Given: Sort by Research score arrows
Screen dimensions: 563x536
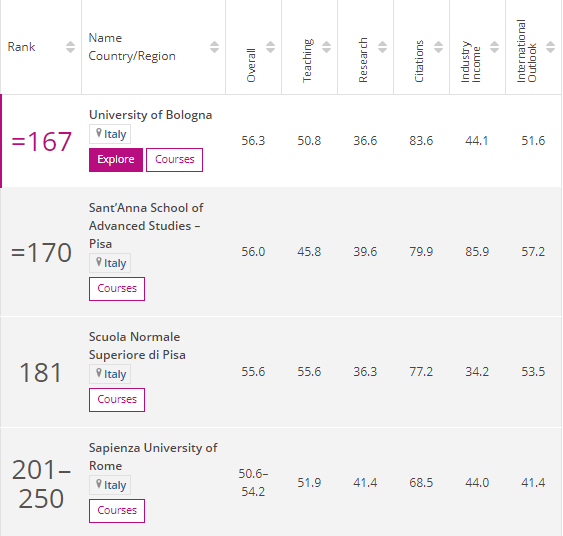Looking at the screenshot, I should coord(382,47).
